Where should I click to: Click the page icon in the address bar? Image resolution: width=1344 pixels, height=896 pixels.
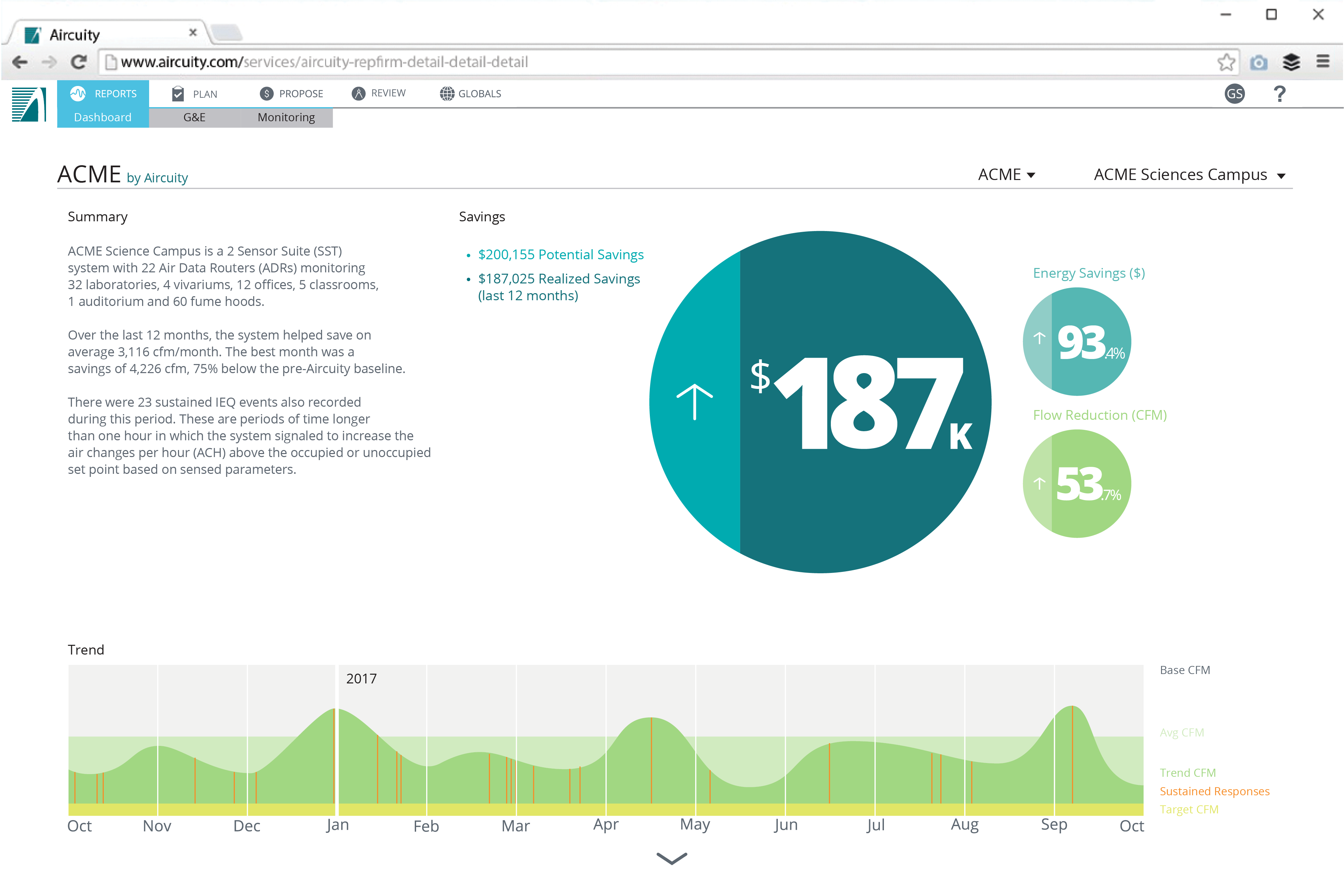pos(111,62)
